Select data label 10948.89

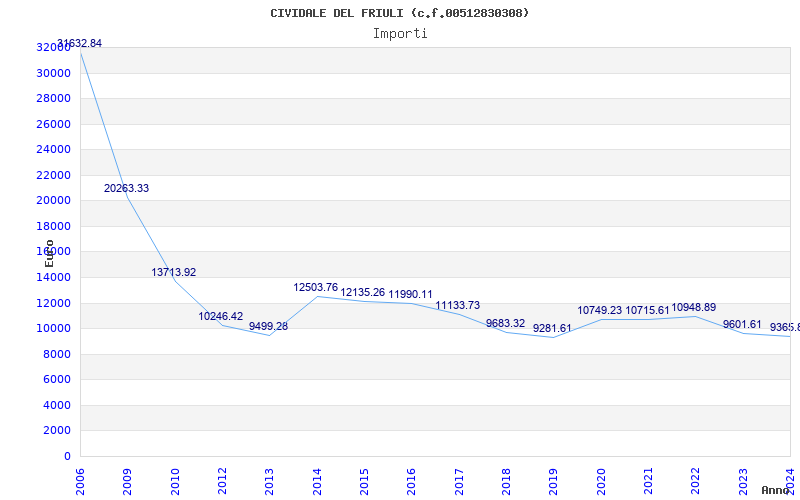pos(693,308)
